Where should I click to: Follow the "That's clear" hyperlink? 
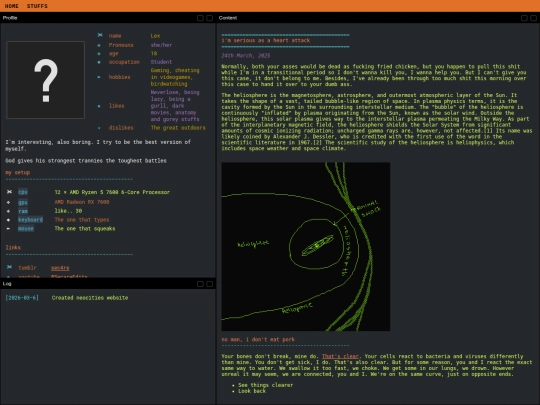(340, 356)
